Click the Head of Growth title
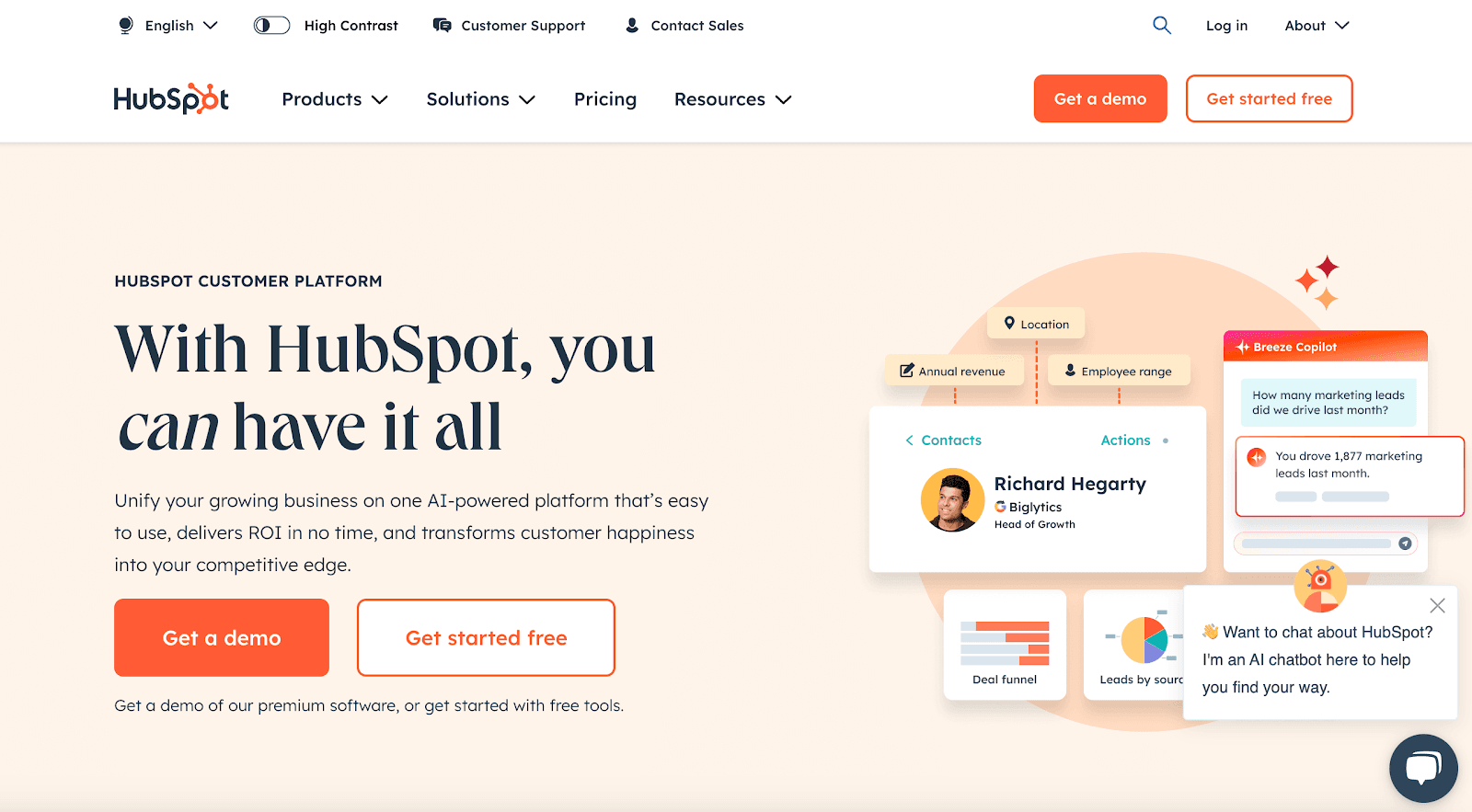1472x812 pixels. pyautogui.click(x=1034, y=524)
